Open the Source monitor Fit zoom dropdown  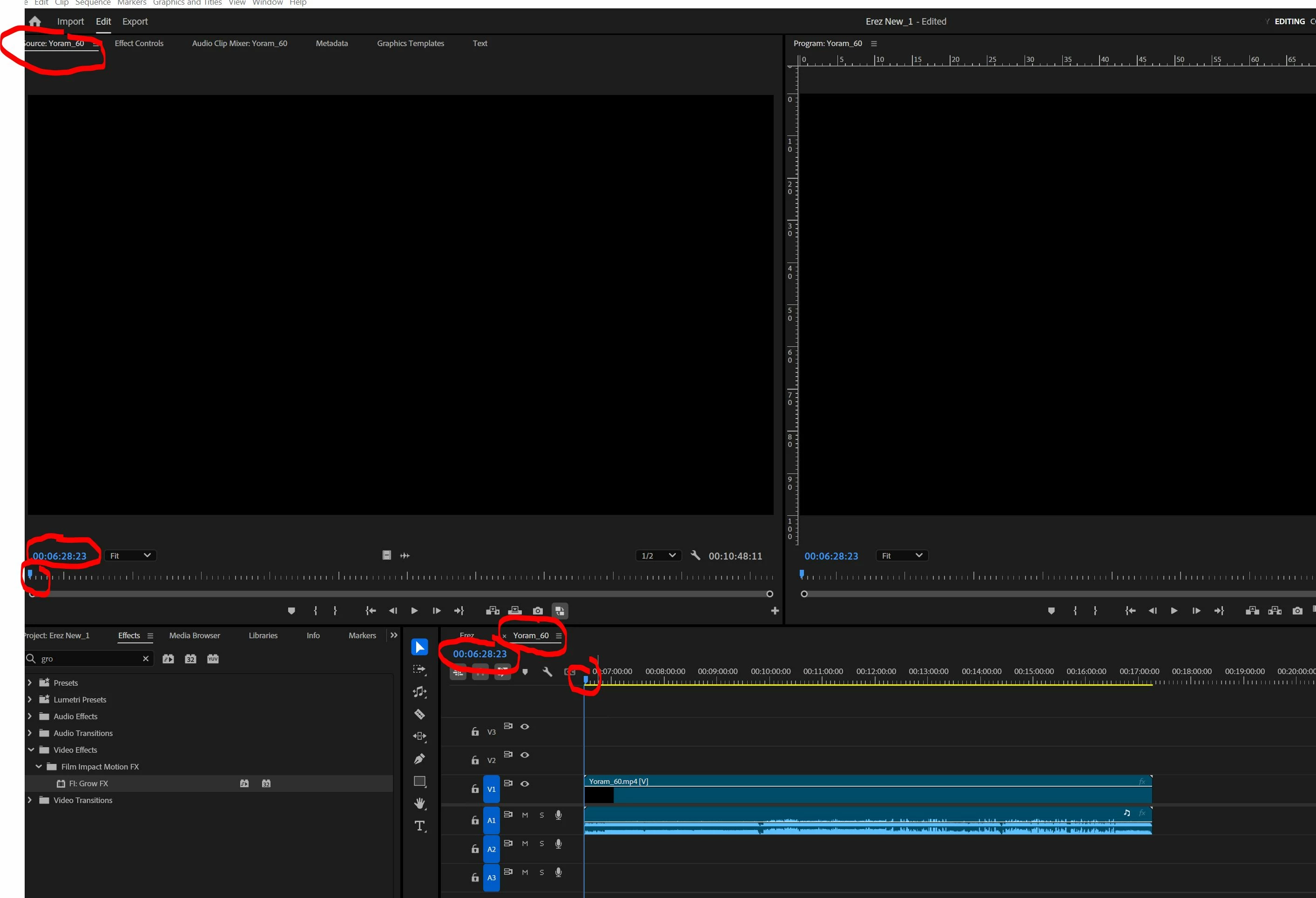point(131,555)
